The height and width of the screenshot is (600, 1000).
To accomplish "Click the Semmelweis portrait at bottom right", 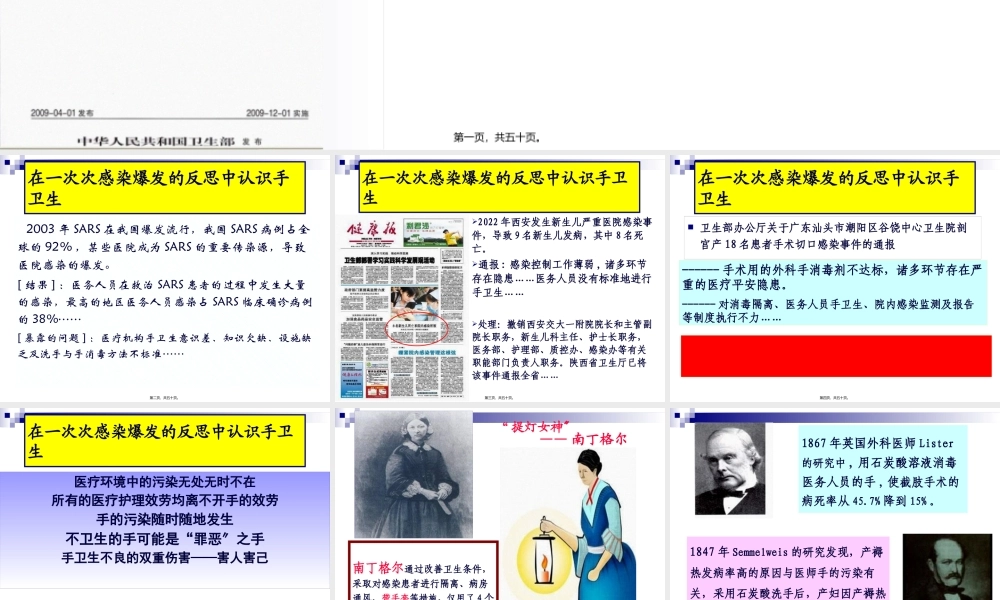I will (x=933, y=566).
